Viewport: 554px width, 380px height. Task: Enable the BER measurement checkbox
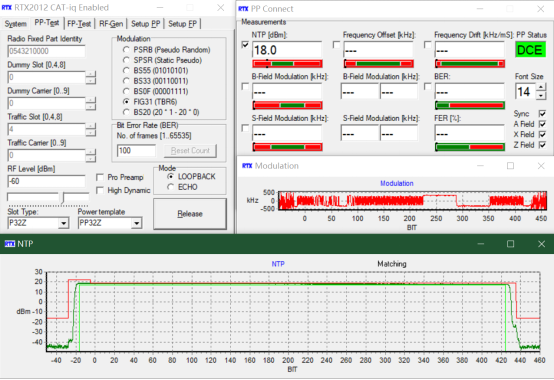[428, 87]
